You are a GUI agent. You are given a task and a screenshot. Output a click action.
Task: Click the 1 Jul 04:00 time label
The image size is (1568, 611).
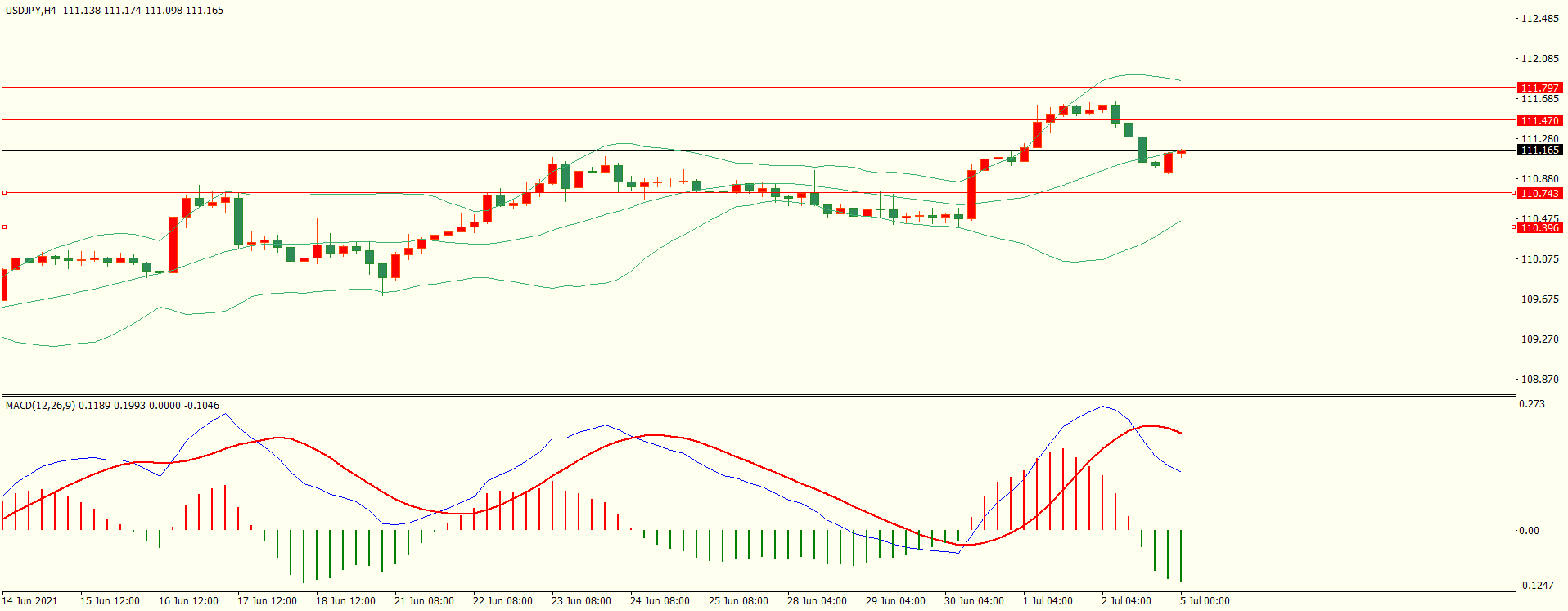coord(1048,601)
